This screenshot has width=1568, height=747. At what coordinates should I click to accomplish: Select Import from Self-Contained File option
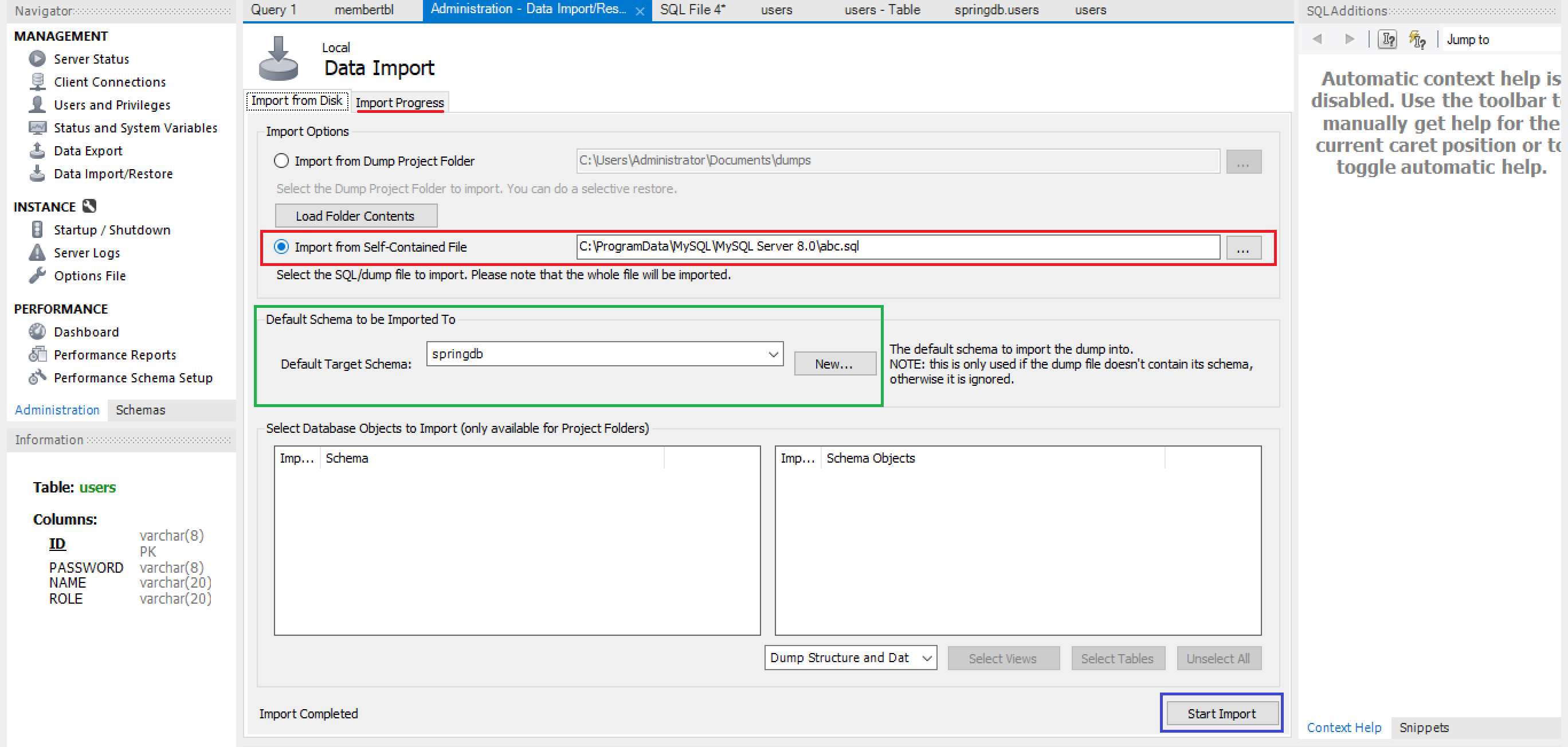tap(281, 247)
